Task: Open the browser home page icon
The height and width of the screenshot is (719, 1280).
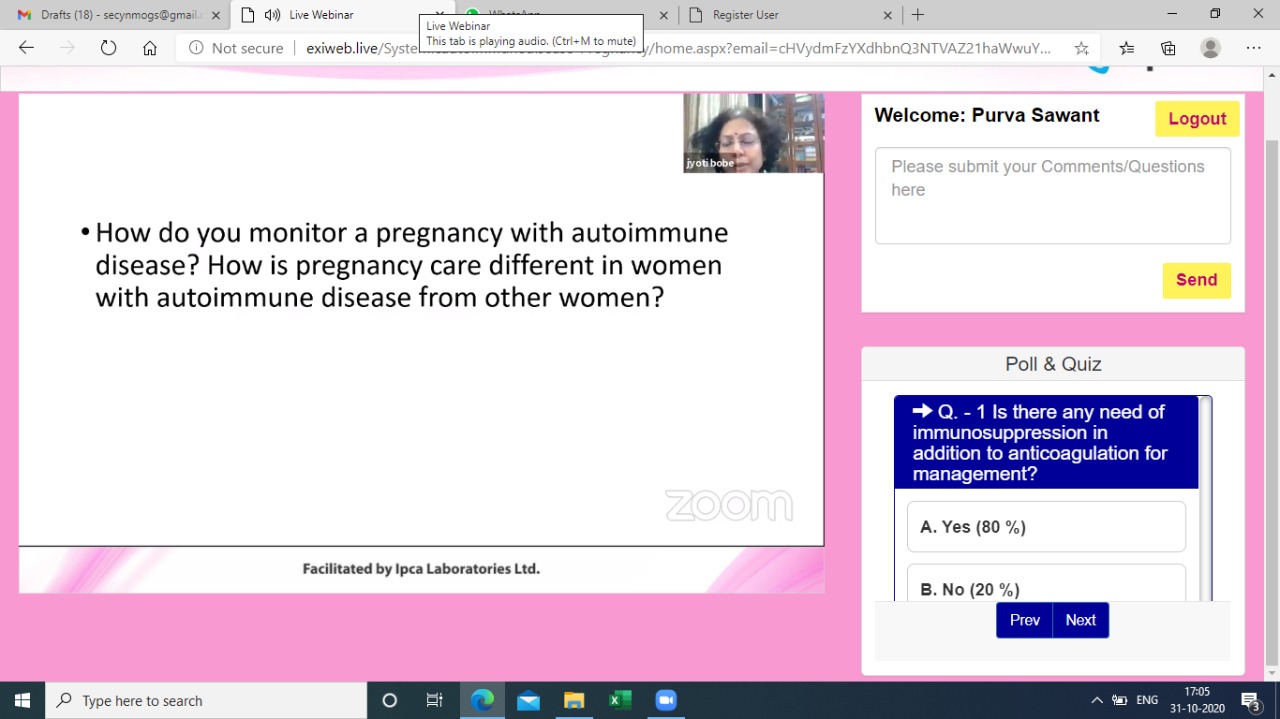Action: click(x=150, y=48)
